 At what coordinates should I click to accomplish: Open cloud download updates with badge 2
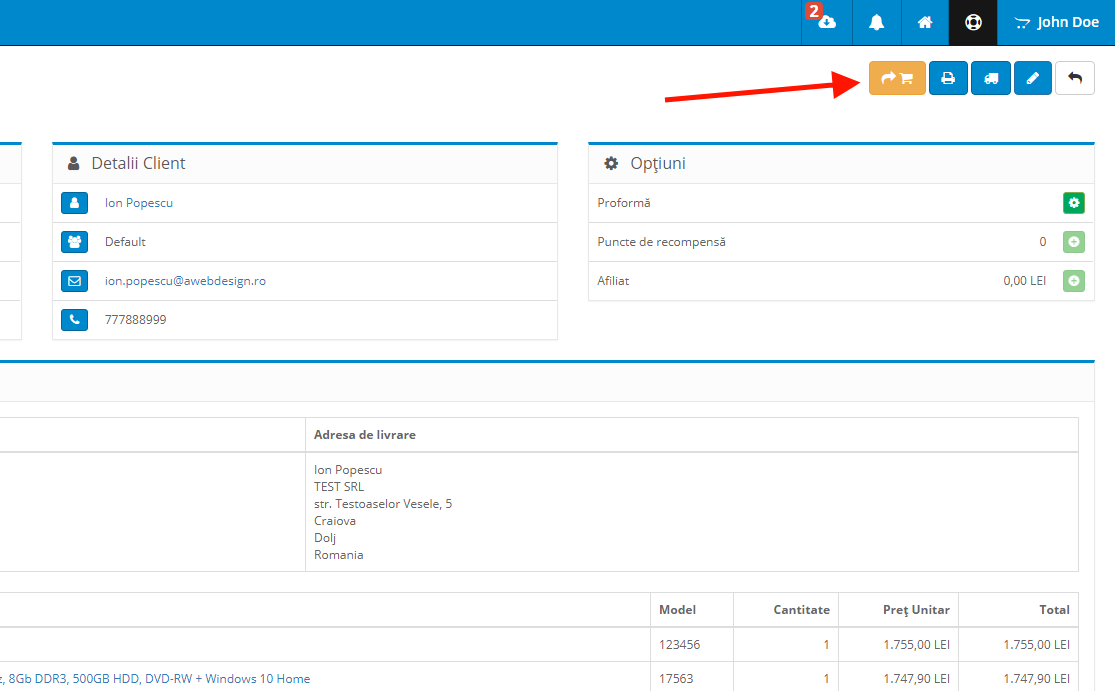(x=826, y=22)
